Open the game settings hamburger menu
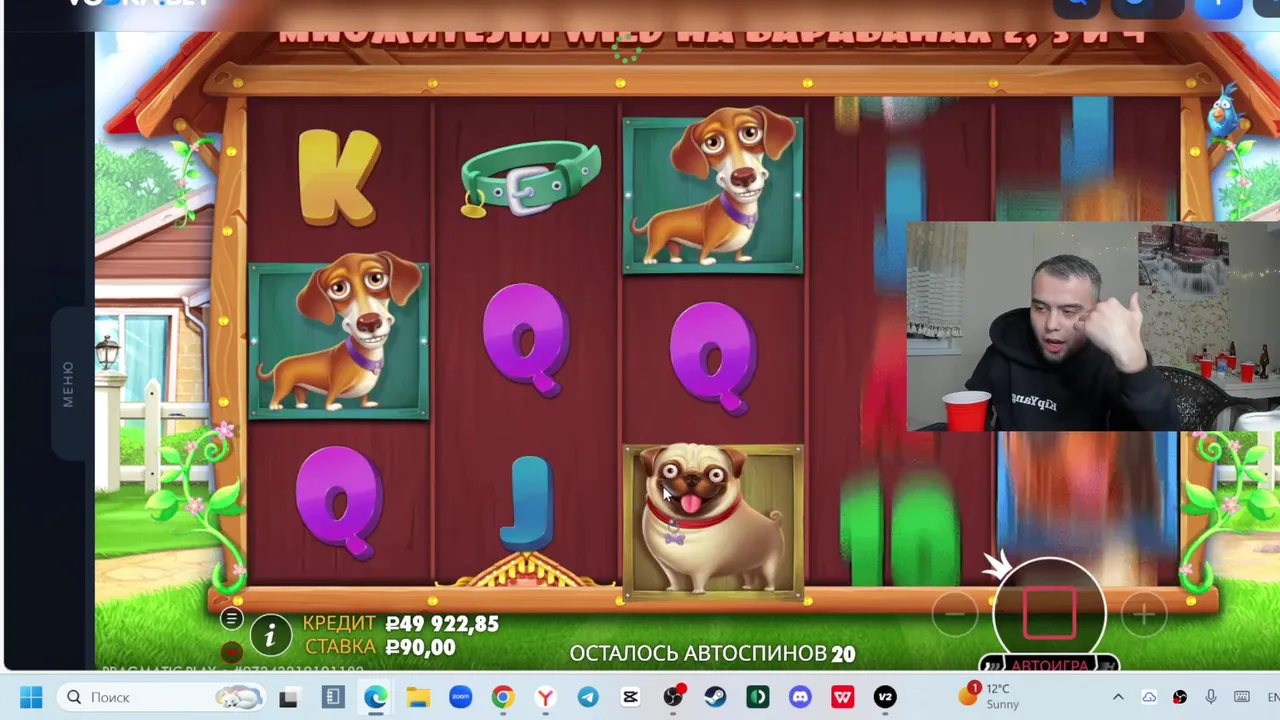1280x720 pixels. (231, 619)
